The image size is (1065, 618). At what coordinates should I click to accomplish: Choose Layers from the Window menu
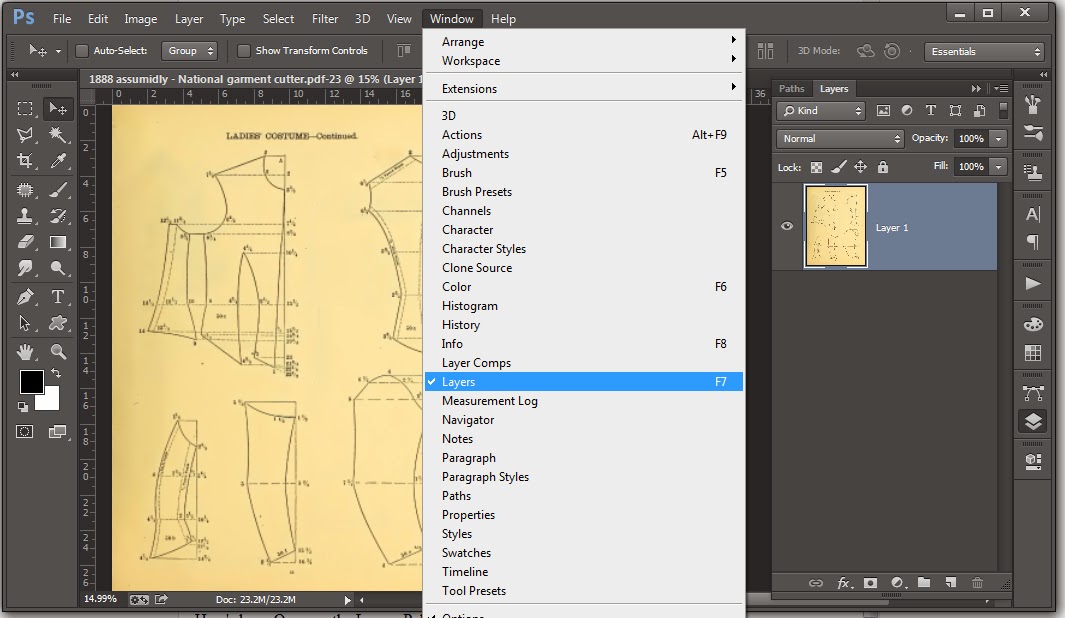(x=459, y=381)
